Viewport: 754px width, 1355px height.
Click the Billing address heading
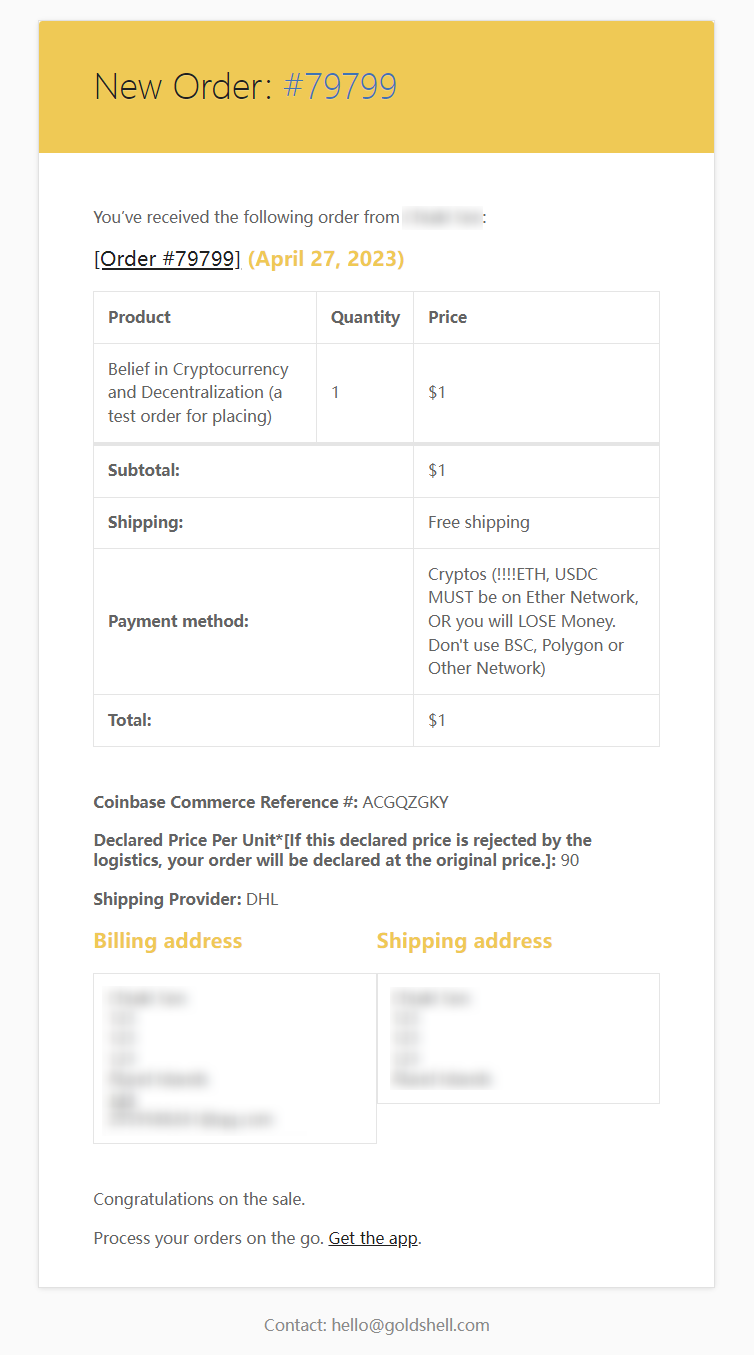pos(168,941)
